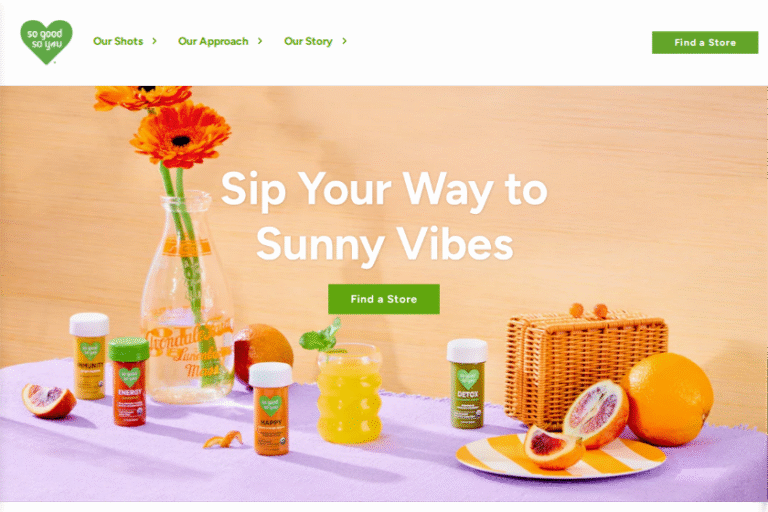
Task: Click the striped plate with blood orange
Action: [560, 457]
